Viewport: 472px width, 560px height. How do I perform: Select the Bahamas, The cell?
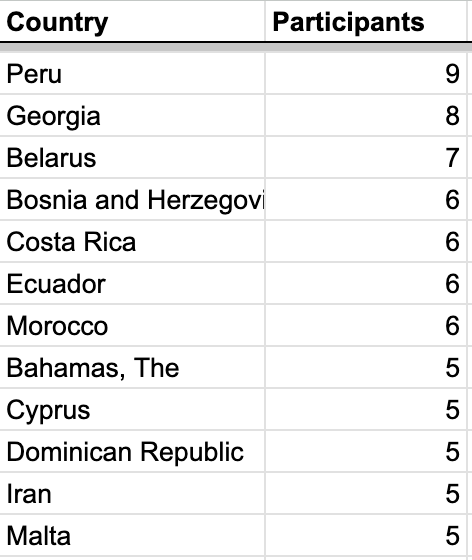[x=132, y=368]
